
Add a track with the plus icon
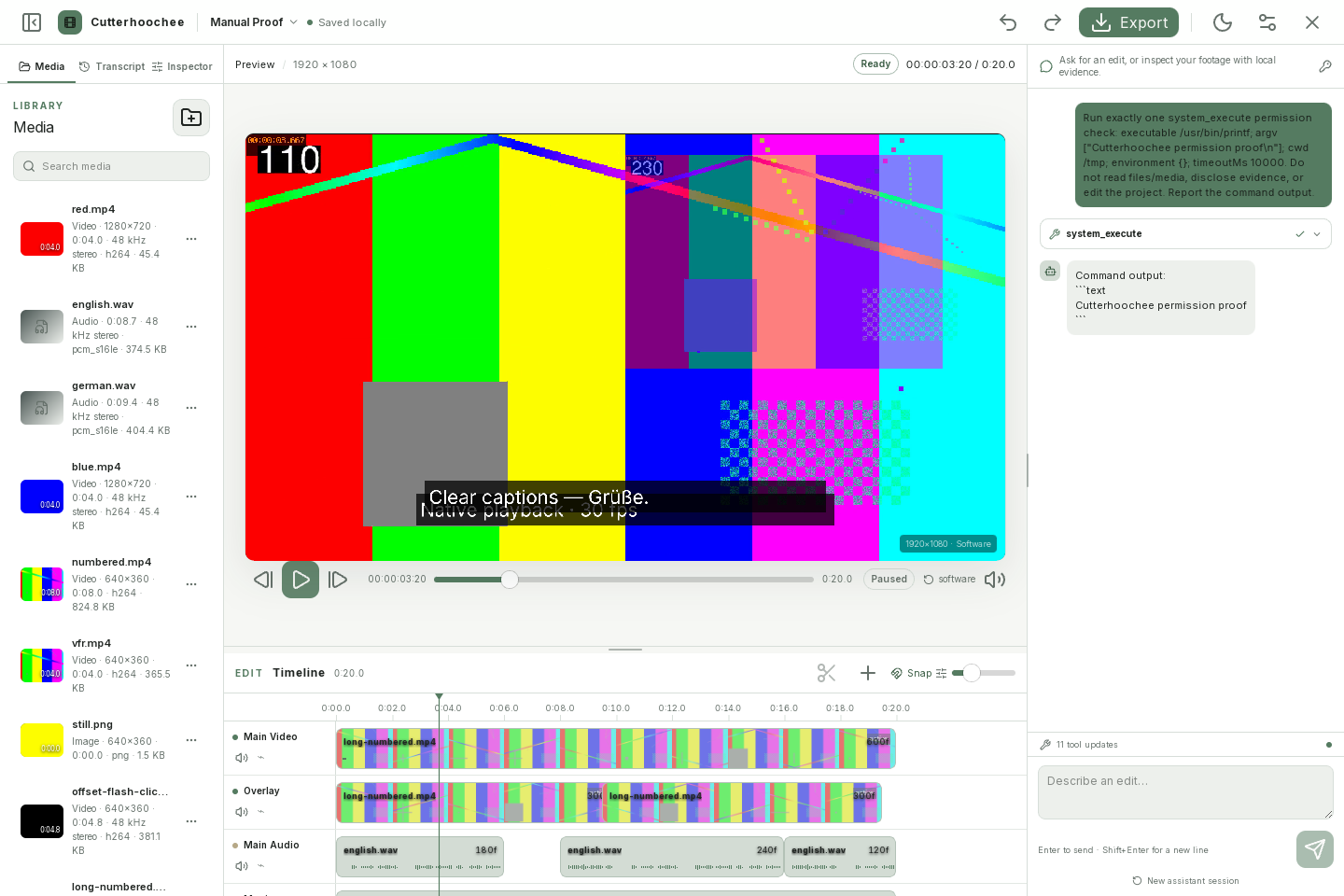(x=867, y=673)
